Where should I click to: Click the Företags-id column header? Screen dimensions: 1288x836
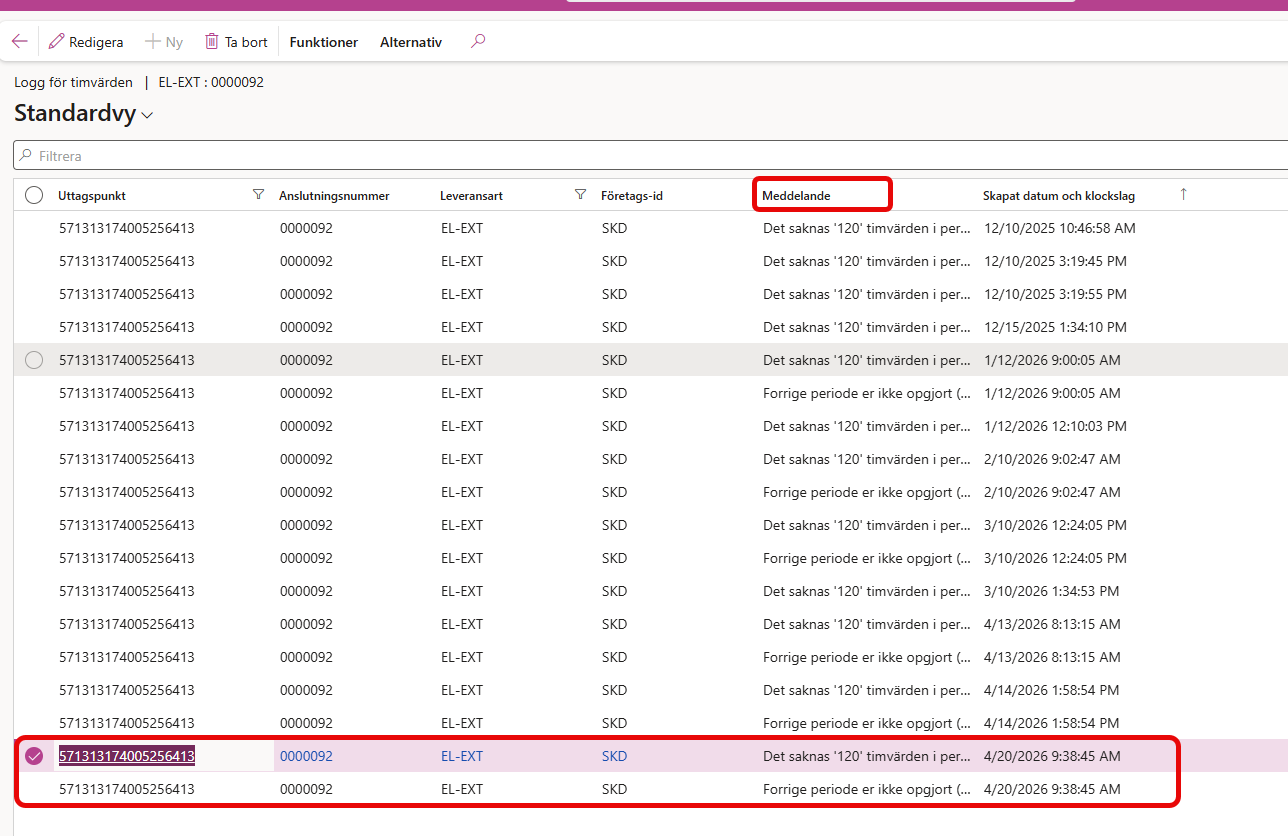click(631, 196)
